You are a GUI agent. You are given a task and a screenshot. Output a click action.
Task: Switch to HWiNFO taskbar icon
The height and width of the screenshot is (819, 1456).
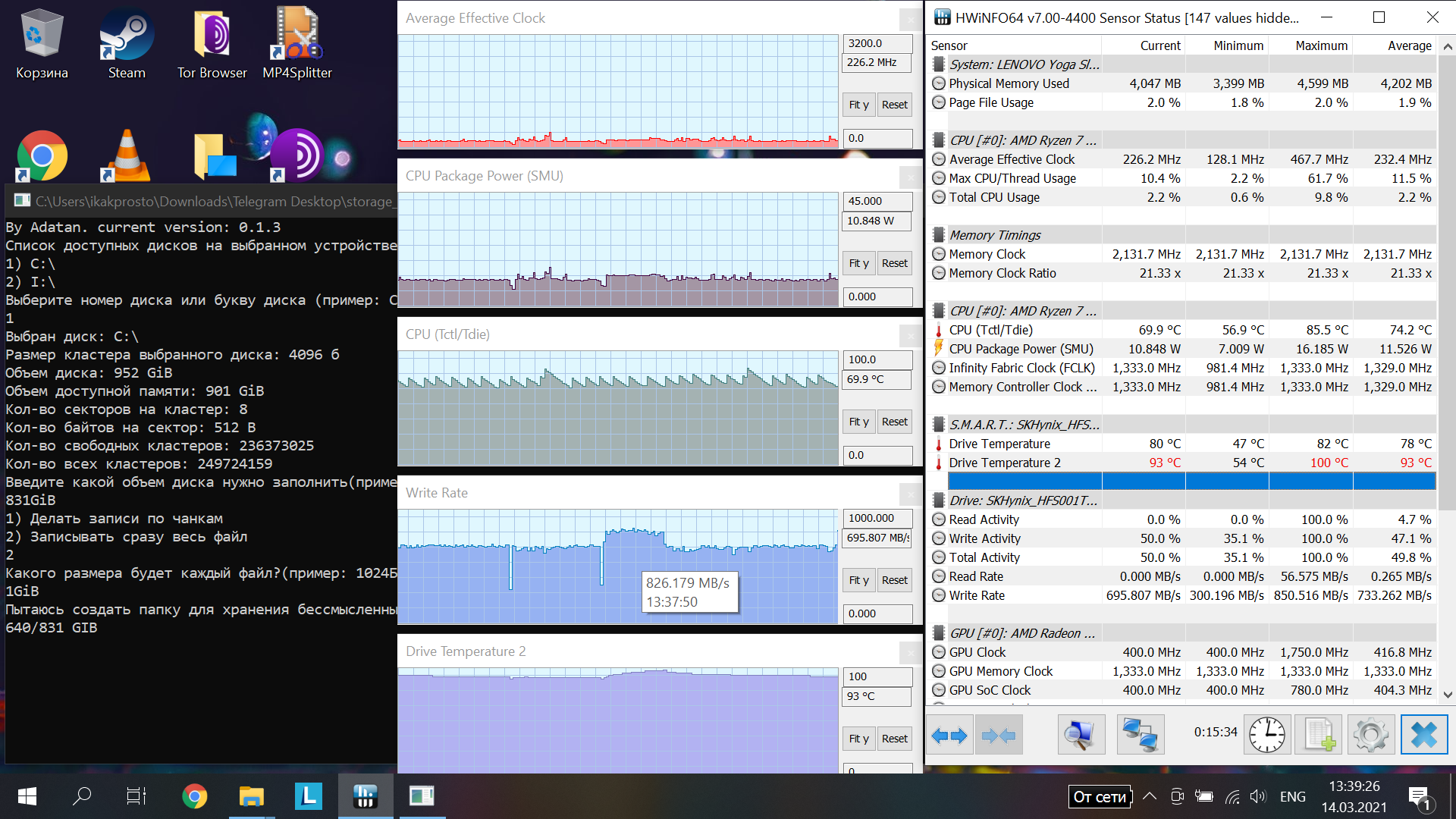(x=365, y=796)
